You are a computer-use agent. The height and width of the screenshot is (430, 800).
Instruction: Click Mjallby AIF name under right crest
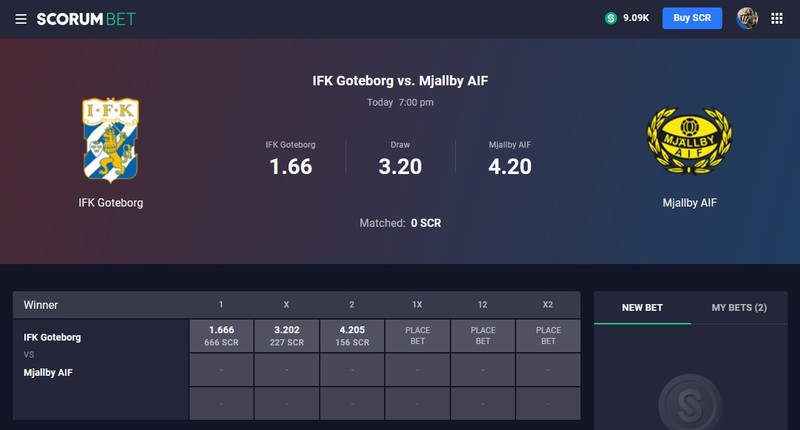click(x=689, y=203)
